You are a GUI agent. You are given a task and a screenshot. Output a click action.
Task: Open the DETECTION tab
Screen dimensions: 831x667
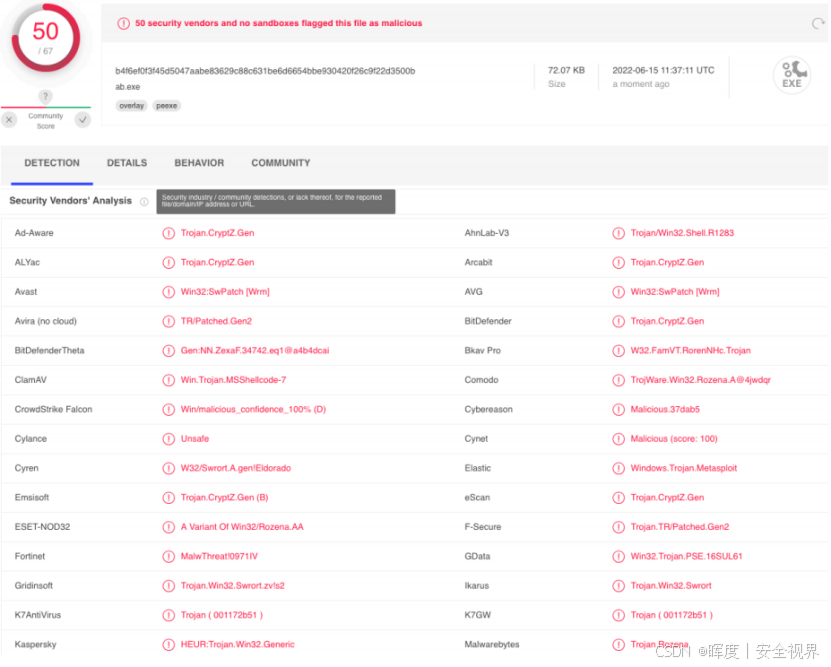pyautogui.click(x=52, y=163)
